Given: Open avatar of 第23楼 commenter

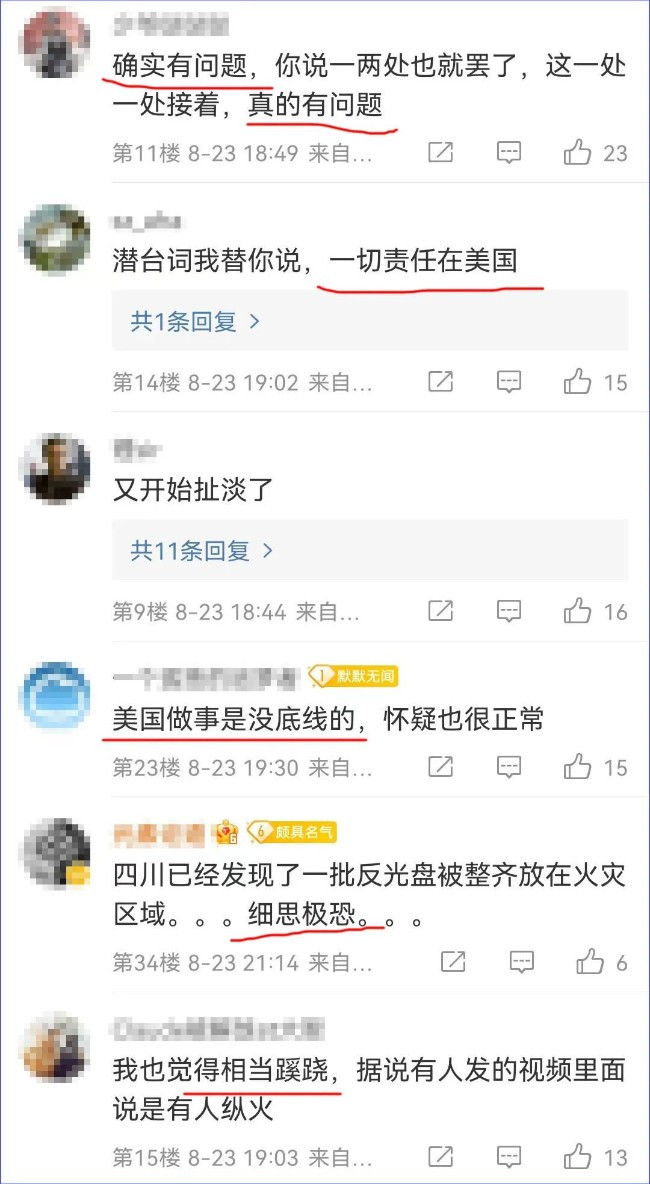Looking at the screenshot, I should [55, 696].
